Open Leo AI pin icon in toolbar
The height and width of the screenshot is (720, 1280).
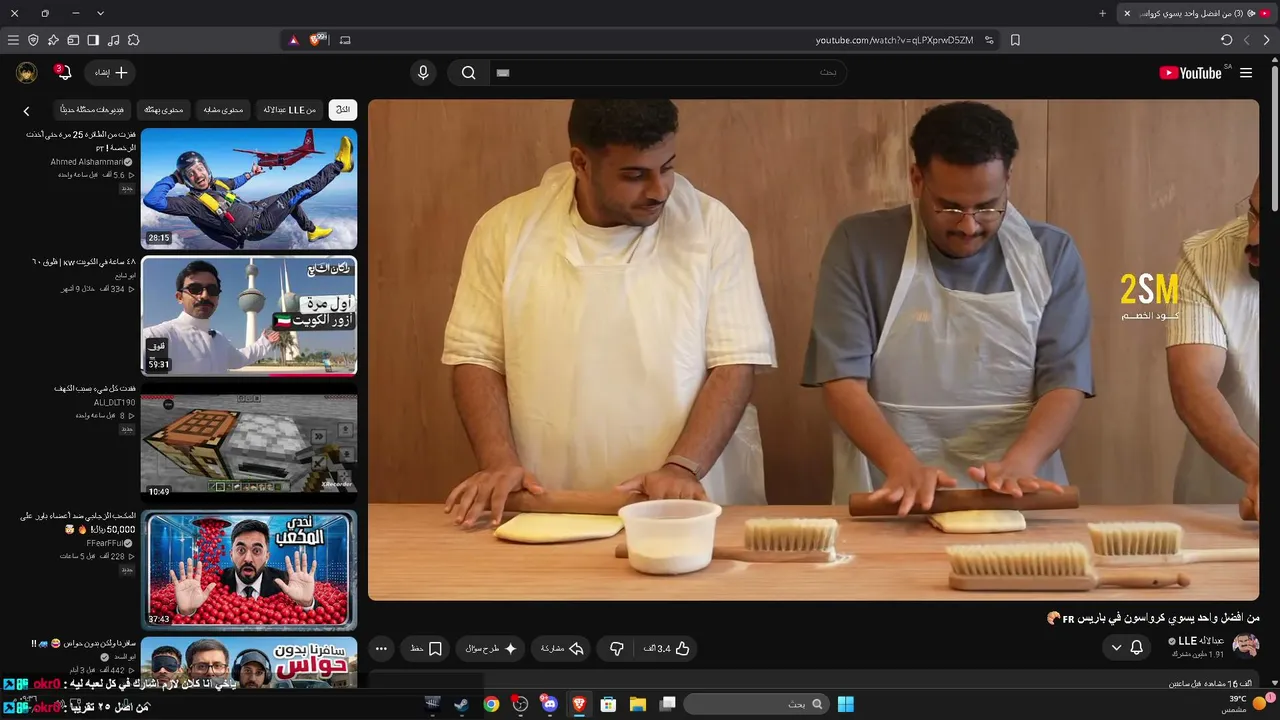tap(53, 40)
